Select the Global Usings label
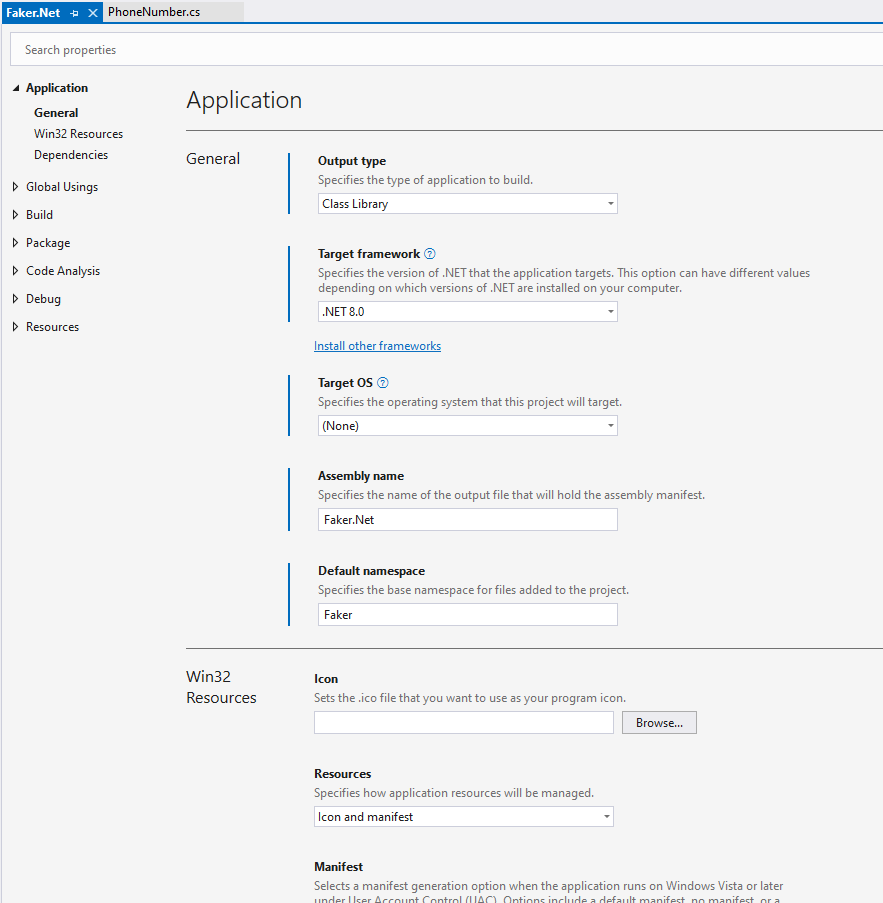 62,187
